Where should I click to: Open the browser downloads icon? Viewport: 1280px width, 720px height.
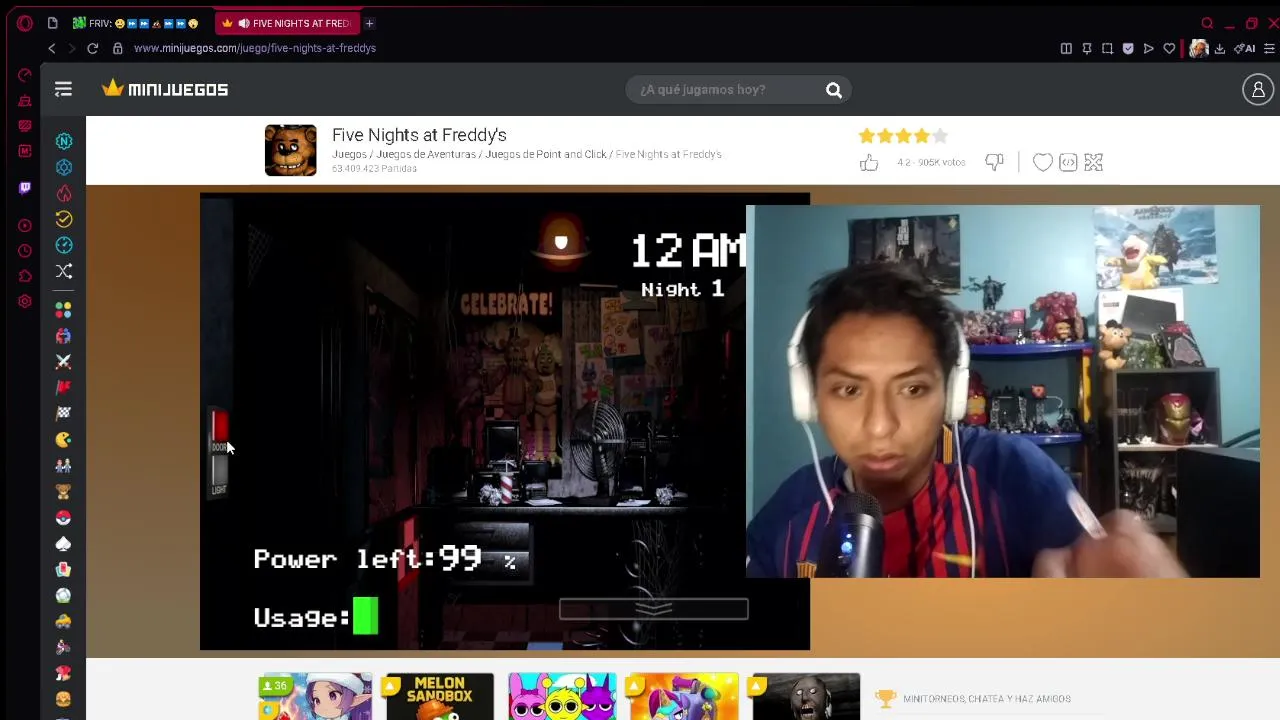click(x=1220, y=48)
